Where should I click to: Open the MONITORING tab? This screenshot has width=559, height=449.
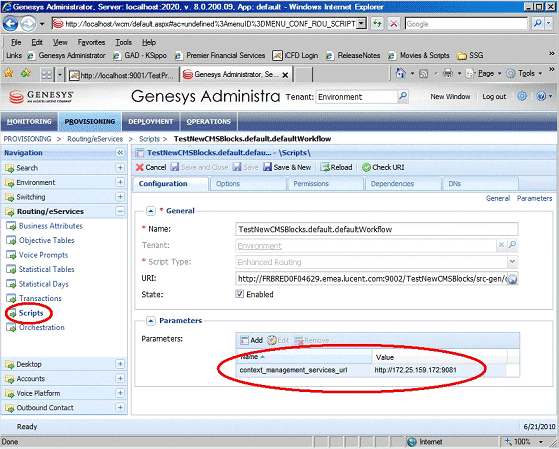click(29, 122)
